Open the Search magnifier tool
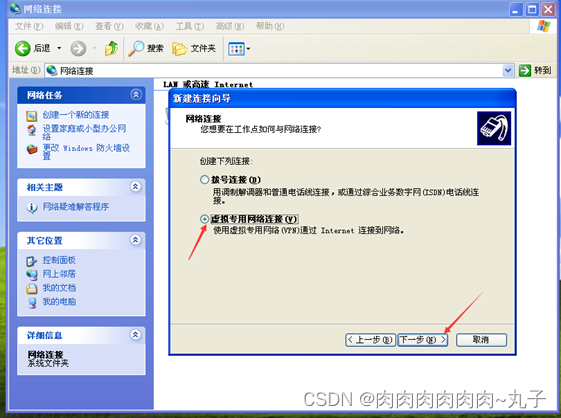The image size is (561, 418). point(136,48)
